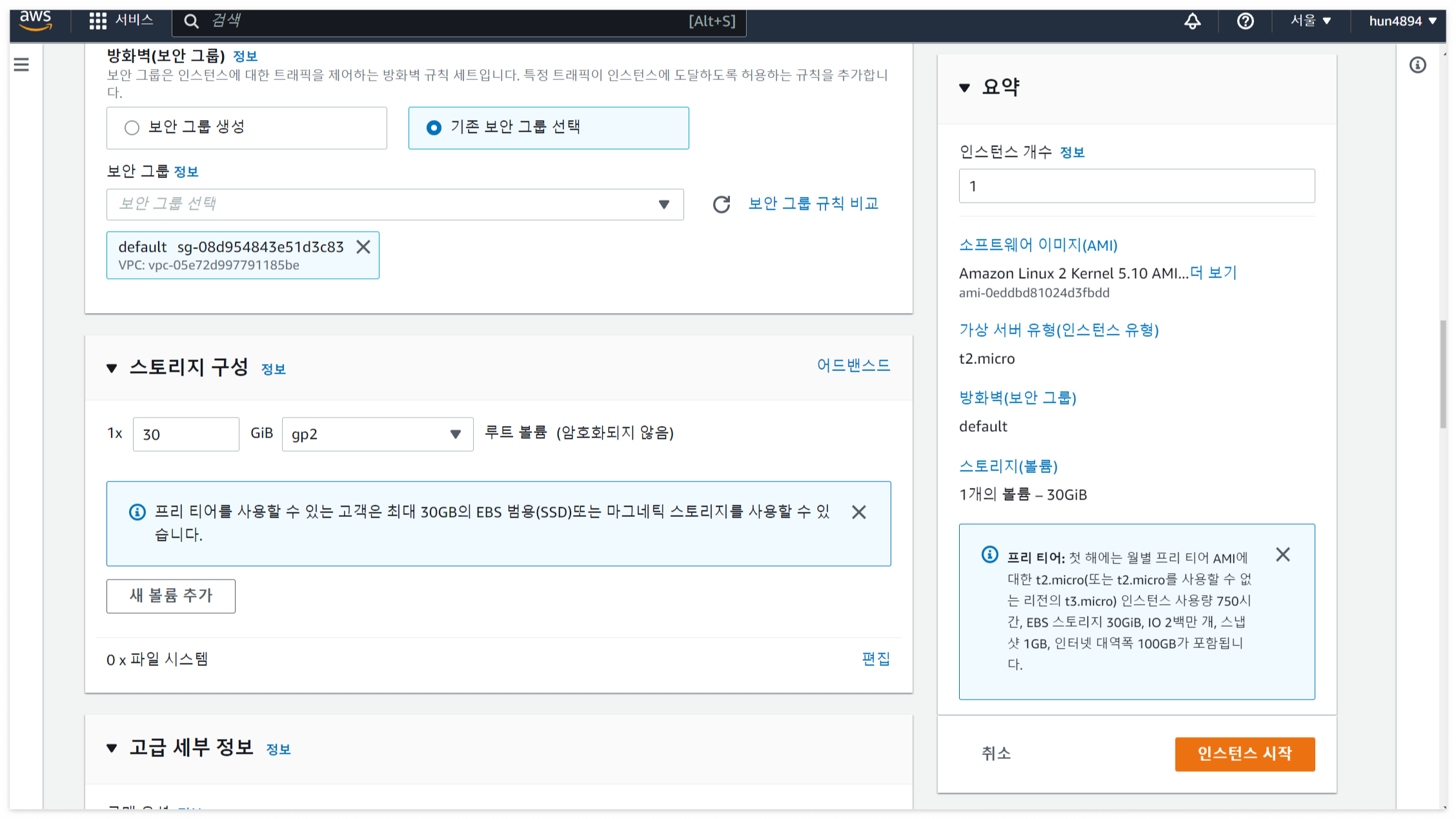Viewport: 1456px width, 819px height.
Task: Close the free tier summary notice
Action: coord(1282,555)
